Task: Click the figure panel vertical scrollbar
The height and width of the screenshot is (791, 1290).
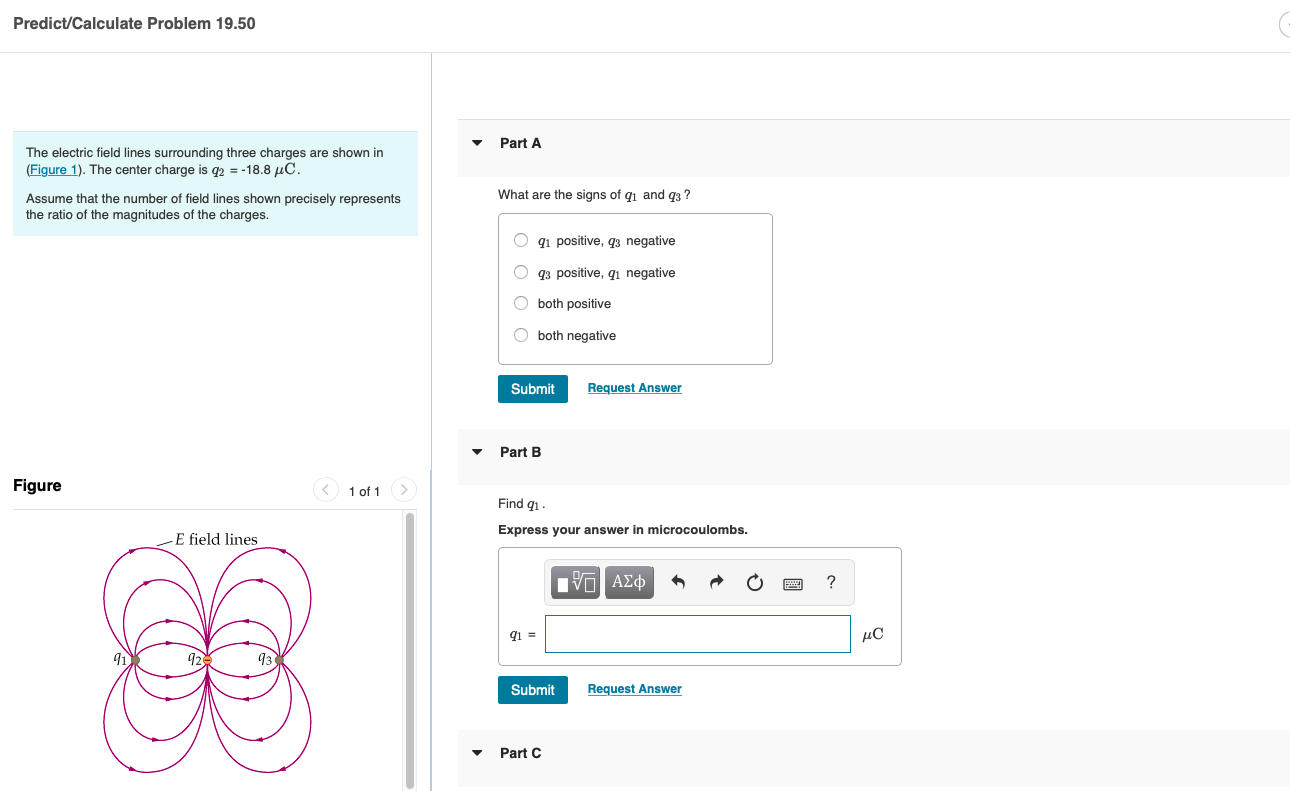Action: coord(408,650)
